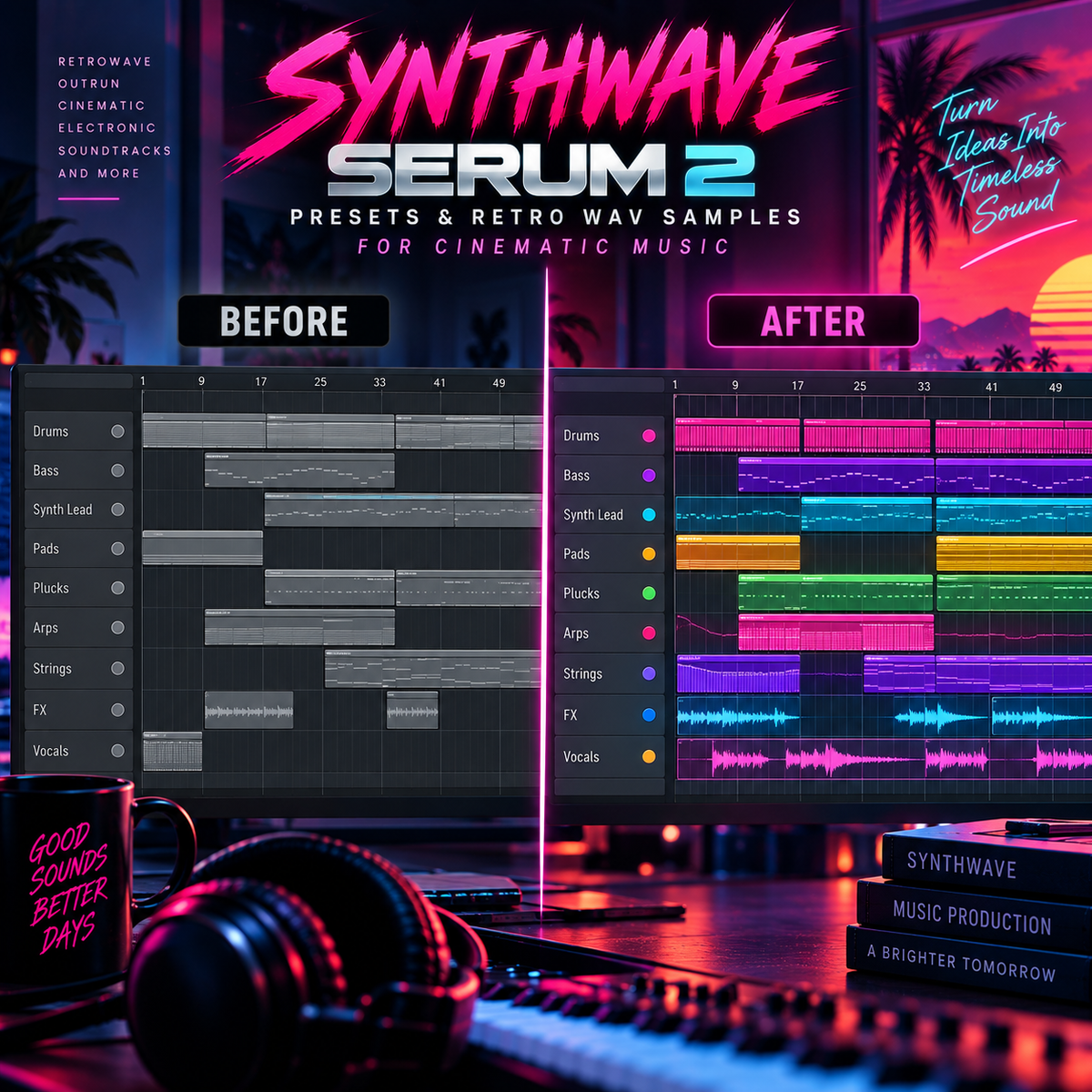This screenshot has width=1092, height=1092.
Task: Click the pink AFTER label badge
Action: pyautogui.click(x=814, y=321)
